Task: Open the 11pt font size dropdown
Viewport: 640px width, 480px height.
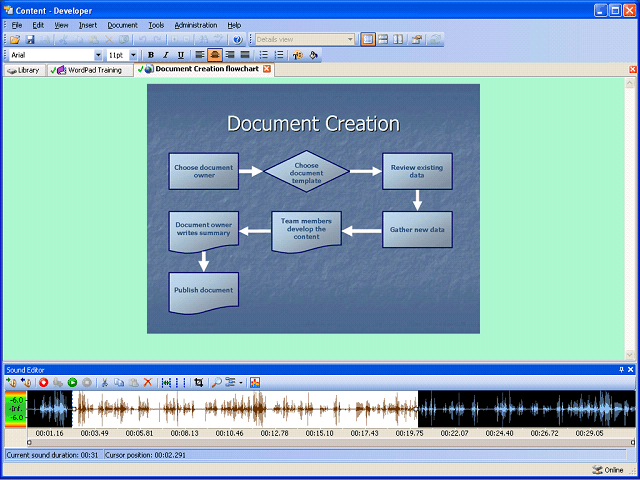Action: pyautogui.click(x=133, y=55)
